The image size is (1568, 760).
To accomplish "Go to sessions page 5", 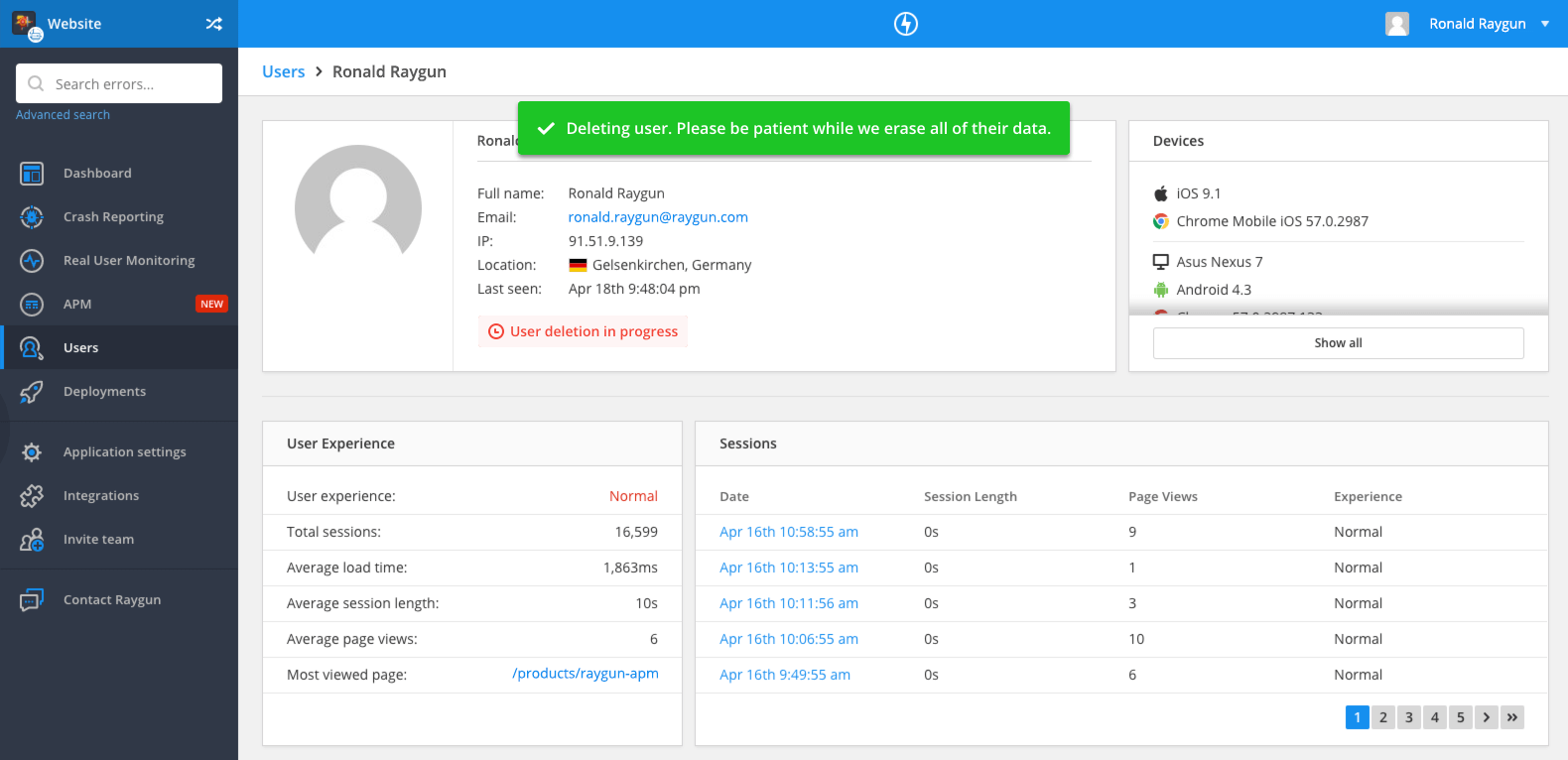I will 1460,717.
